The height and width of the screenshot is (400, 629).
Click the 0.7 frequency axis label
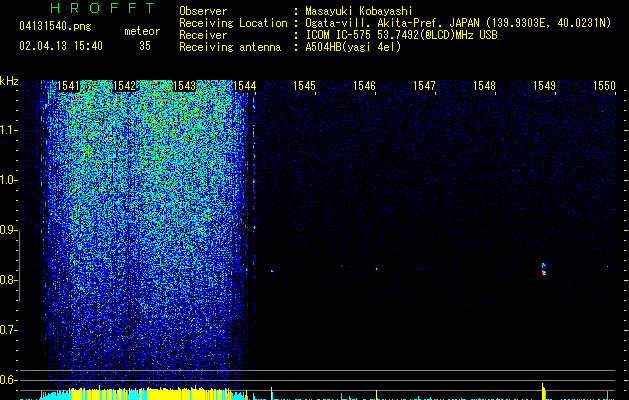point(8,330)
